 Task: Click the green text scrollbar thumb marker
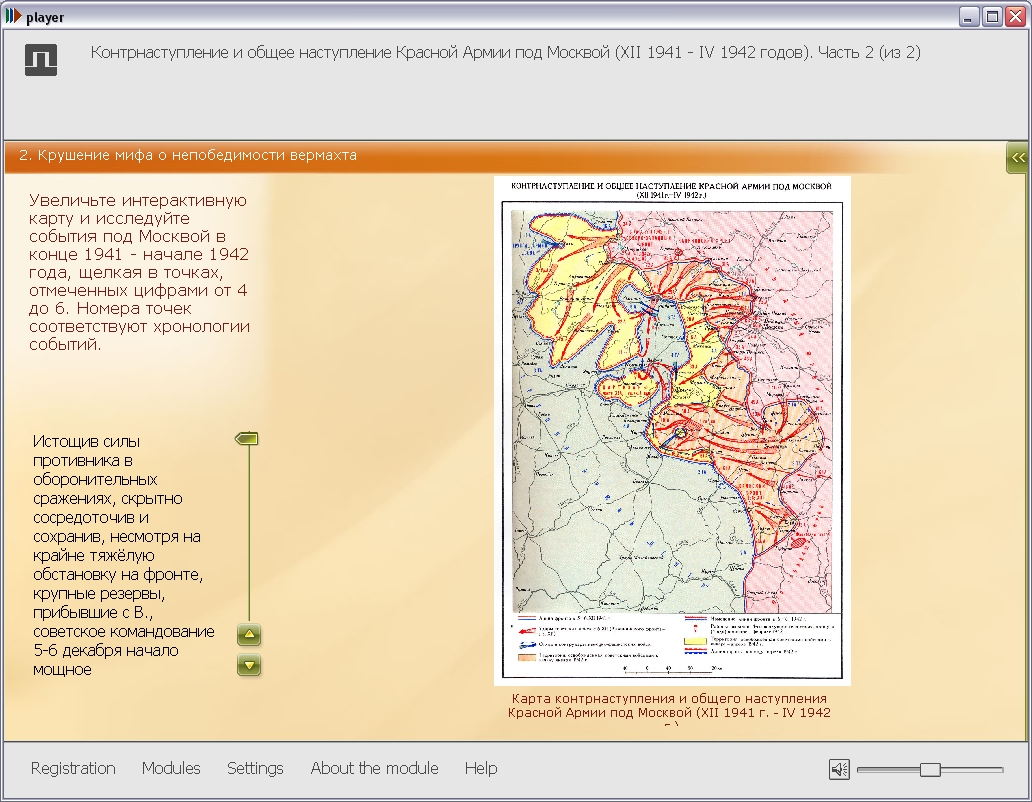click(247, 439)
